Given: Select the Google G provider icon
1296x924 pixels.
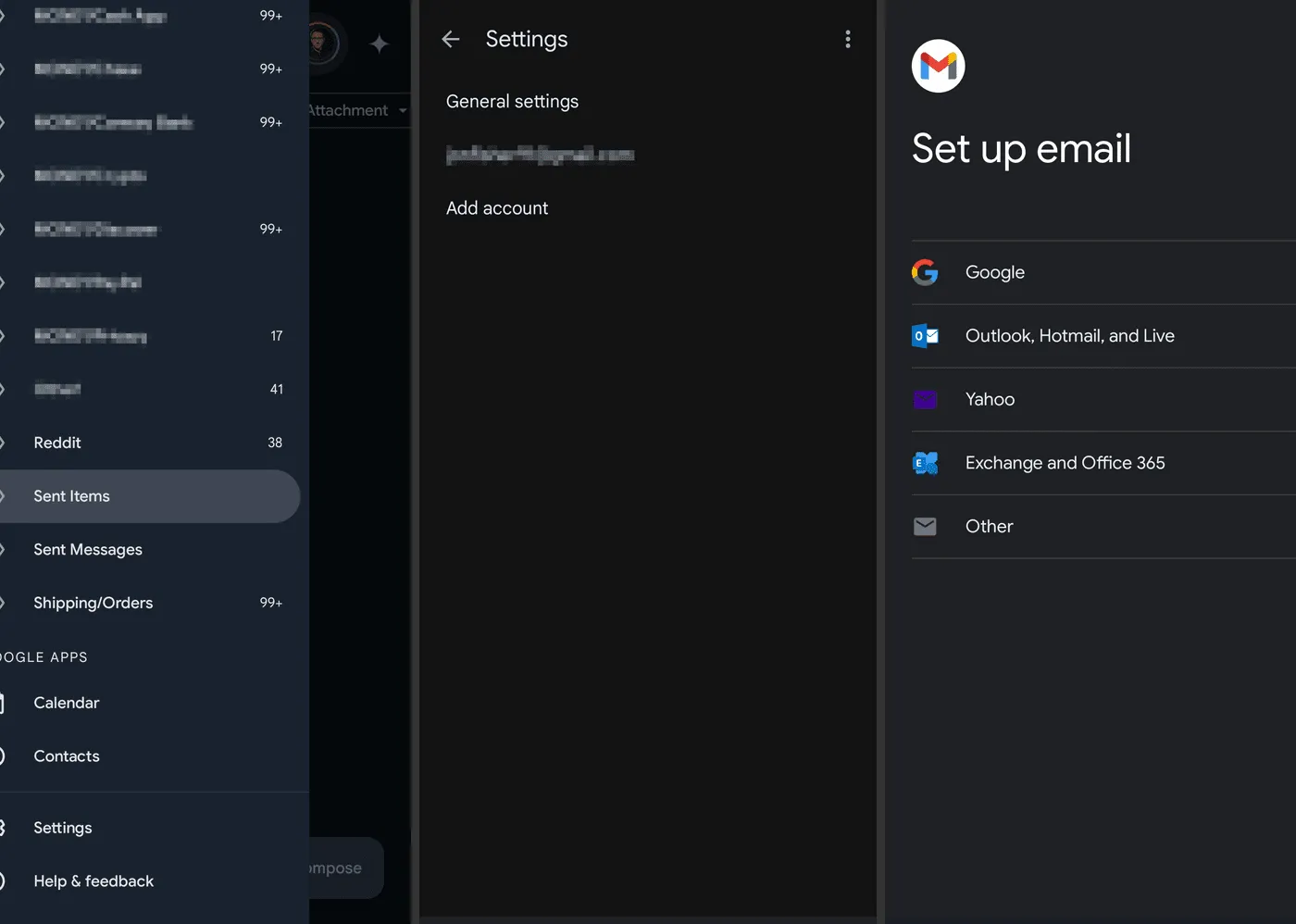Looking at the screenshot, I should [925, 271].
